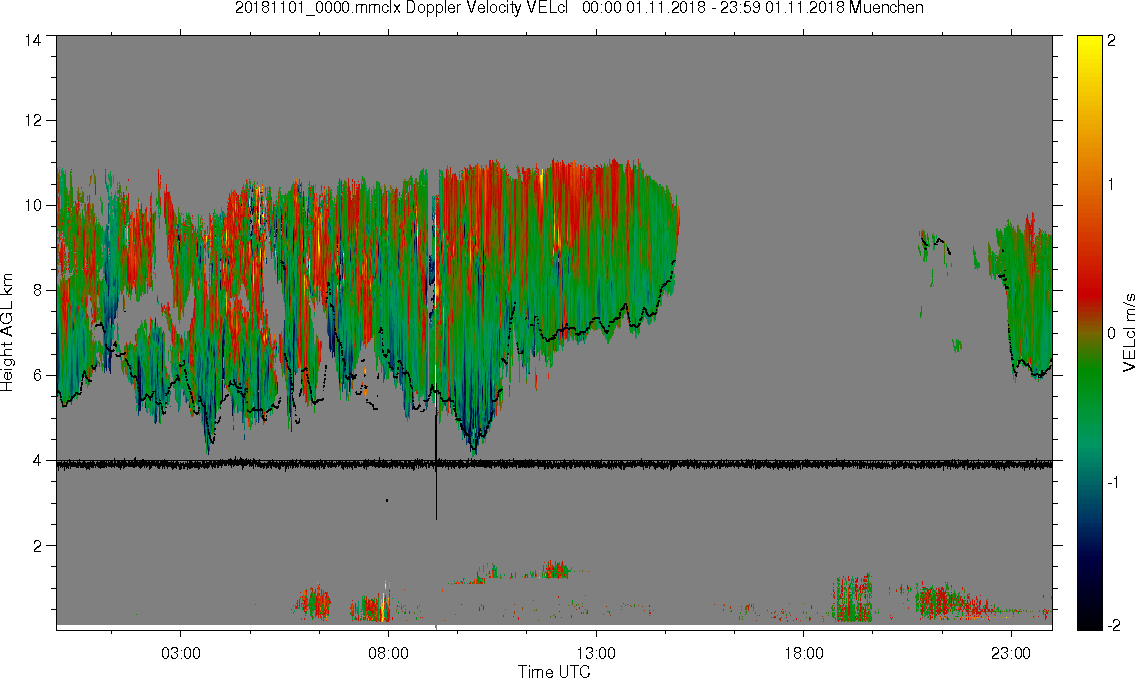Viewport: 1135px width, 678px height.
Task: Click the '23:00' time axis label
Action: click(1011, 653)
